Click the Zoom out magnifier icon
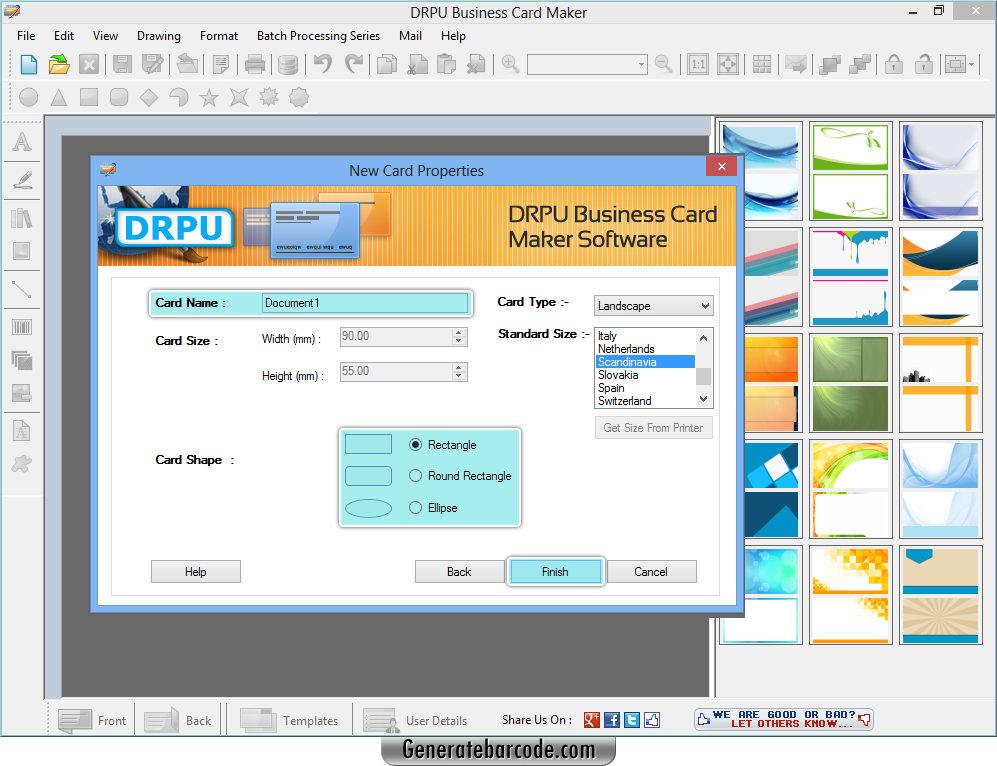The image size is (997, 766). (x=663, y=64)
